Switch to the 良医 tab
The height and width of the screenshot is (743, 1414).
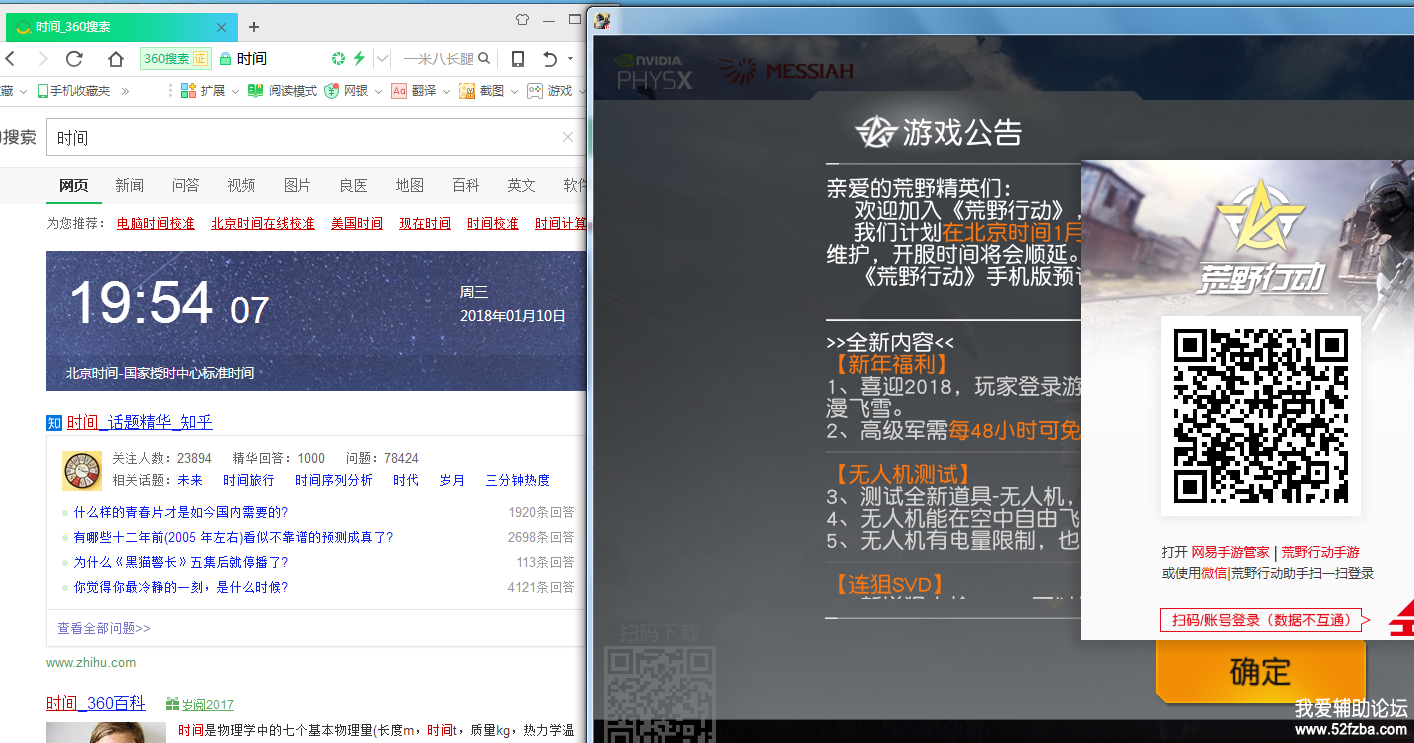pos(353,185)
